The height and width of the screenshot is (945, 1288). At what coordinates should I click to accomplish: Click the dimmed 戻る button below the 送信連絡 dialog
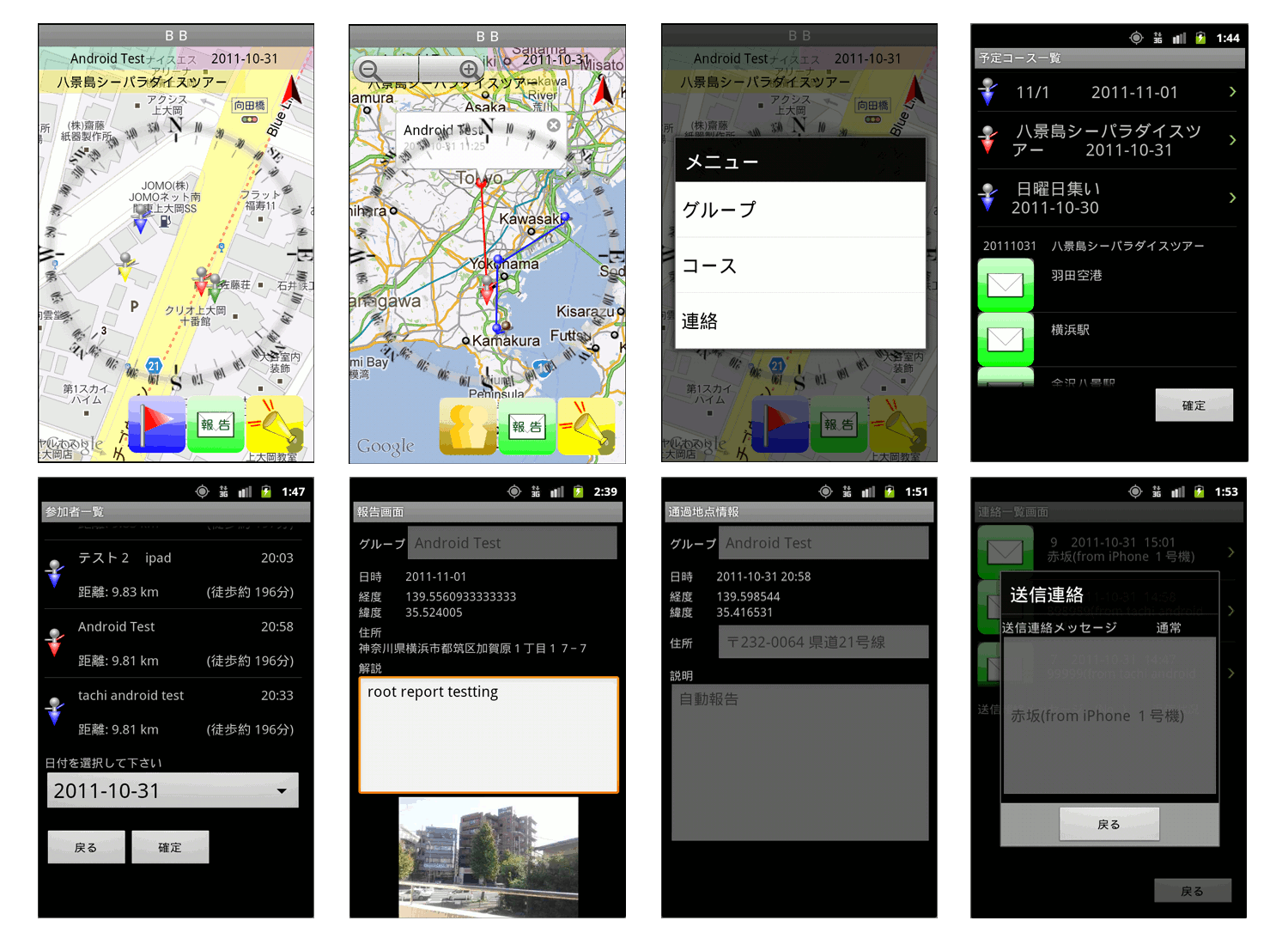1193,891
